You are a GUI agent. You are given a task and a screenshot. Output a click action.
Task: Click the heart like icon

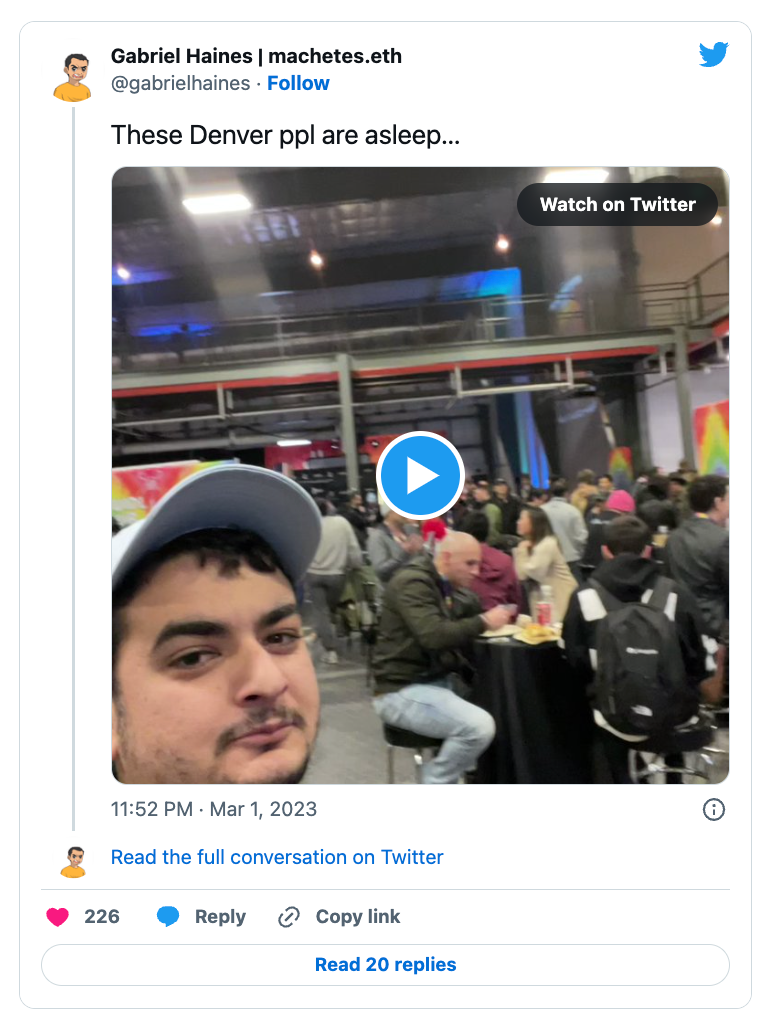tap(58, 917)
